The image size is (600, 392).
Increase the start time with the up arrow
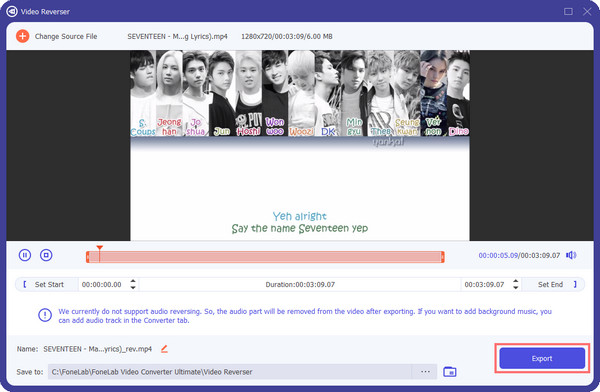point(133,281)
